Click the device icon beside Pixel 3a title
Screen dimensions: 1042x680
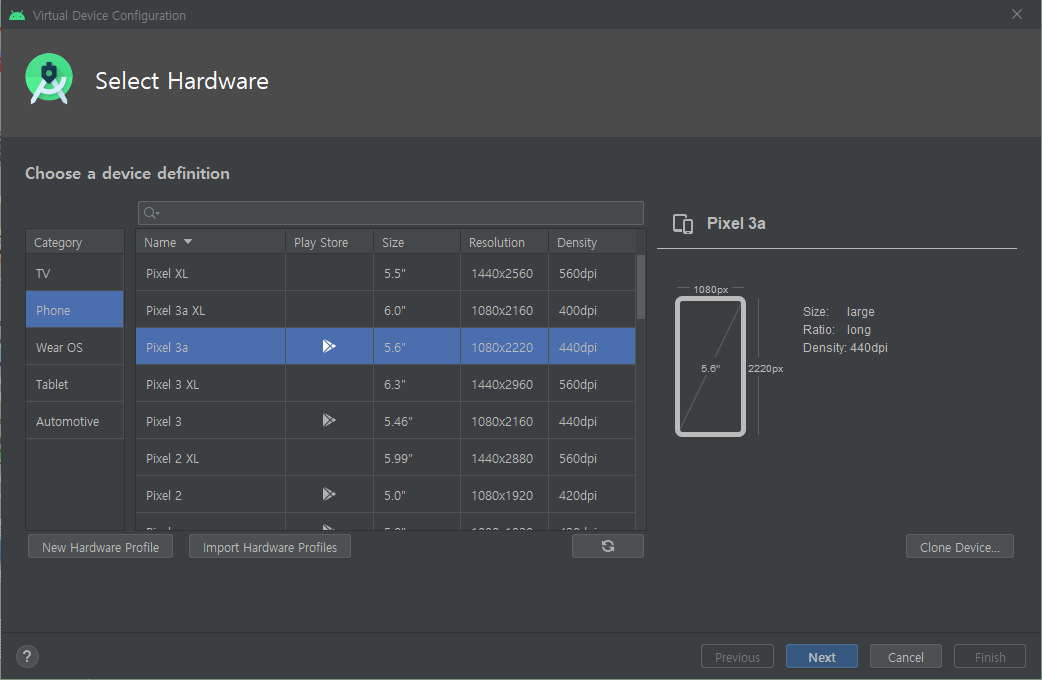point(682,224)
